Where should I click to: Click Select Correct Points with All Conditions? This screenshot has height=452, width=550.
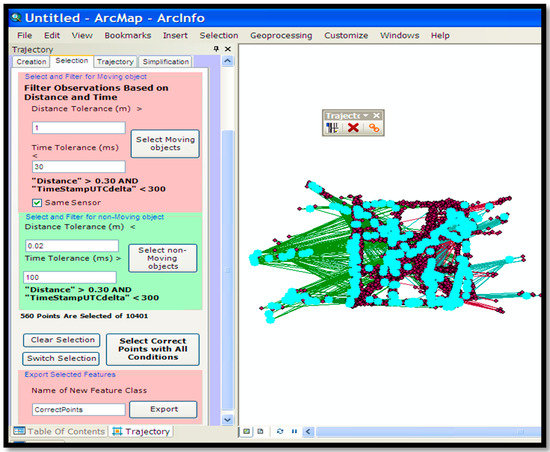[x=153, y=349]
